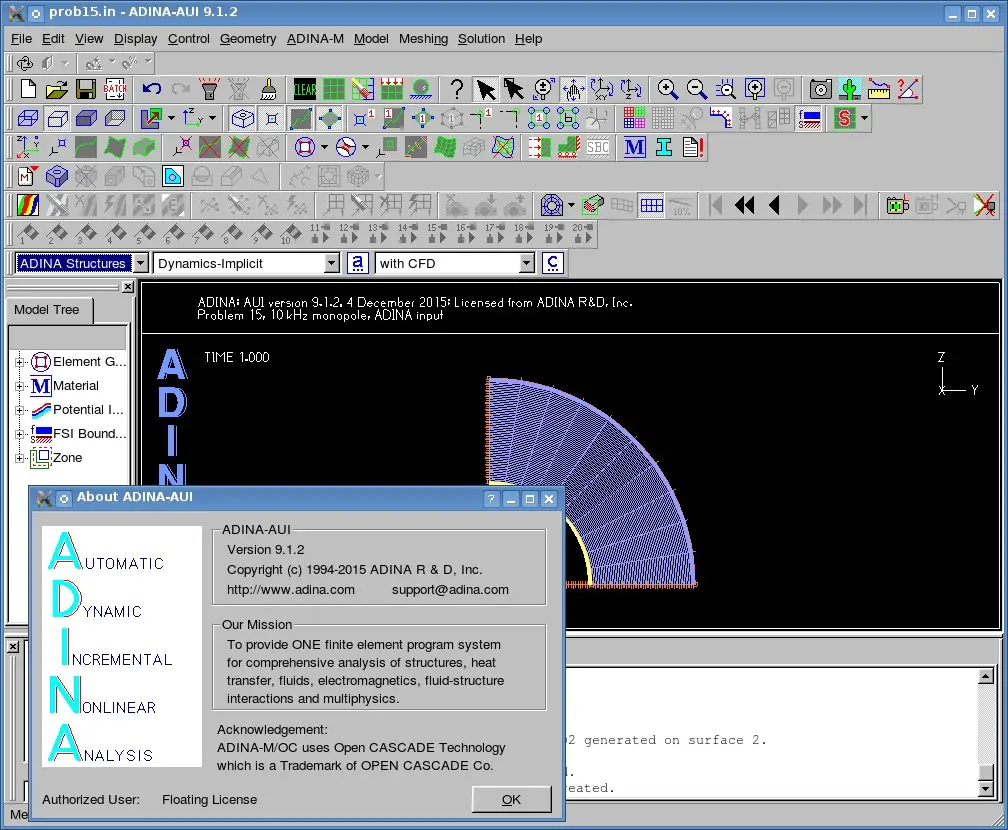Open the Dynamics-Implicit analysis type dropdown
Image resolution: width=1008 pixels, height=830 pixels.
point(332,264)
